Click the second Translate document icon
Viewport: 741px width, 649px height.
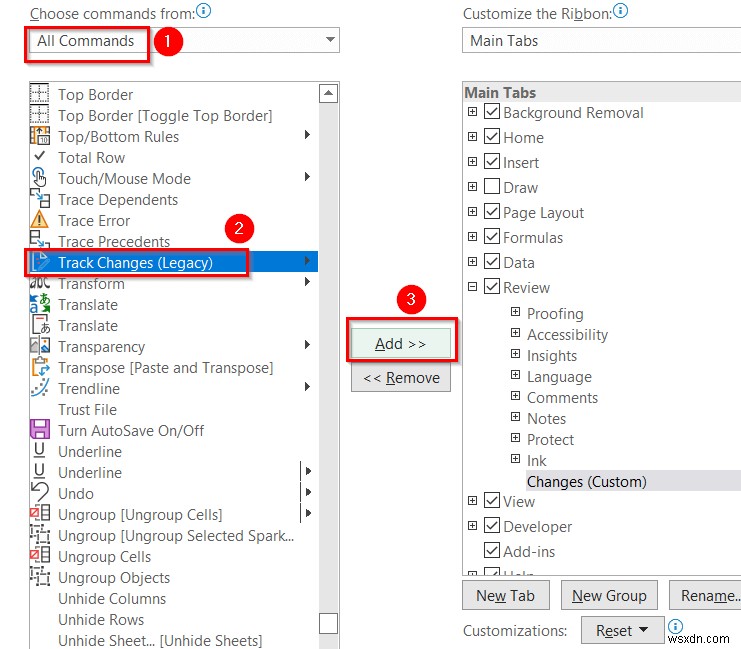(x=41, y=325)
